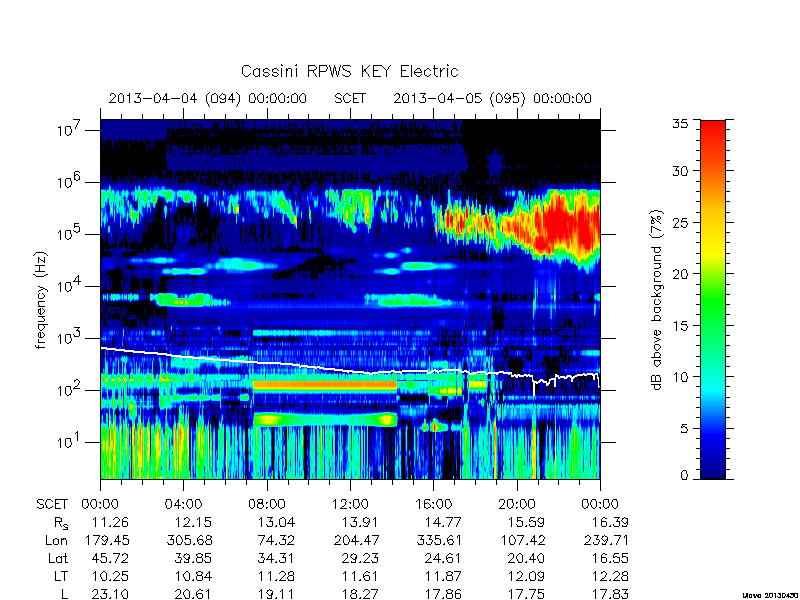
Task: Click the Lon row label
Action: pos(56,540)
